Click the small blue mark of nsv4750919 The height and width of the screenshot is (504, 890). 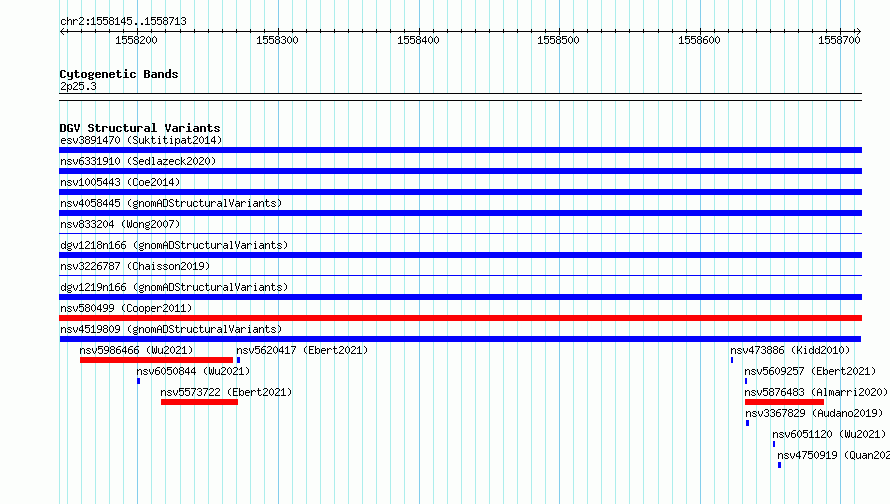click(779, 465)
